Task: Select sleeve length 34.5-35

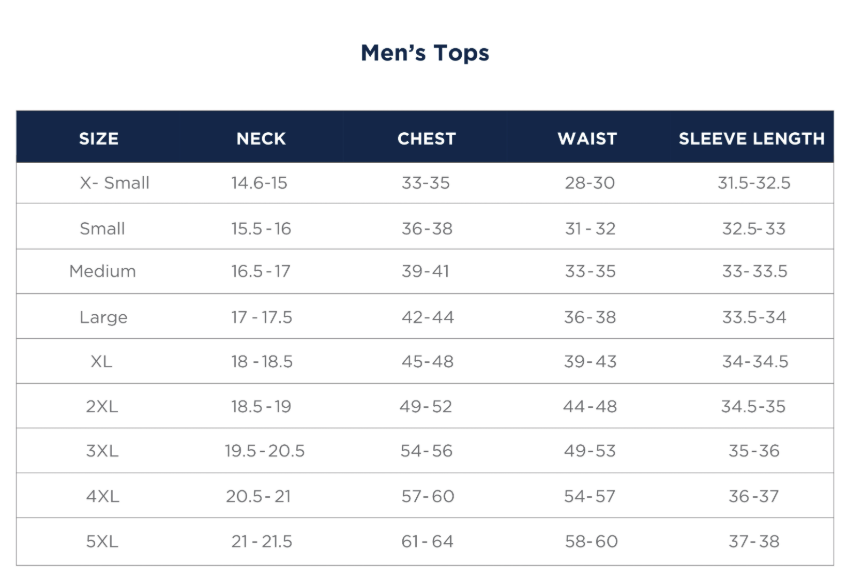Action: [x=753, y=406]
